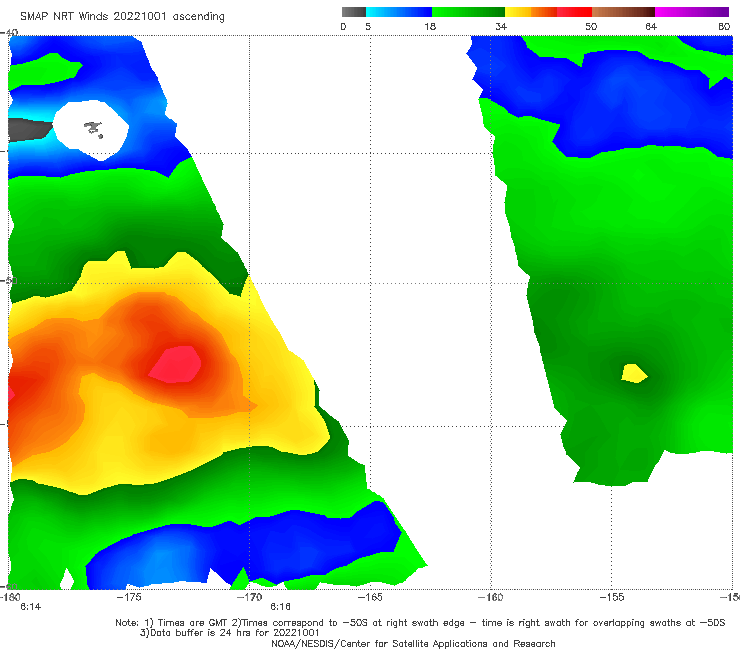Screen dimensions: 740x650
Task: Click the title 'SMAP NRT Winds 20221001 ascending'
Action: point(122,17)
